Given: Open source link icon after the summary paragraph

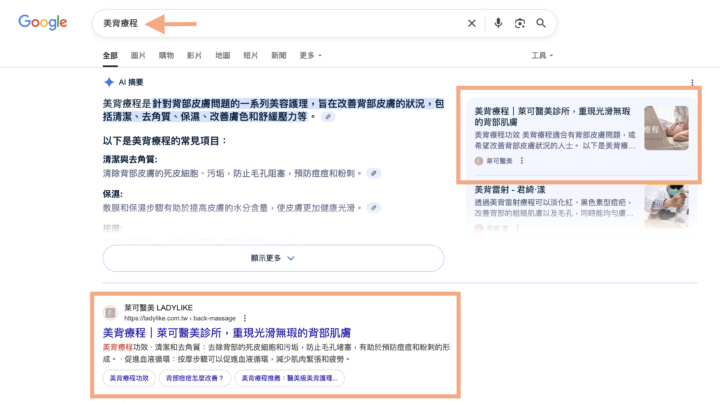Looking at the screenshot, I should coord(328,117).
